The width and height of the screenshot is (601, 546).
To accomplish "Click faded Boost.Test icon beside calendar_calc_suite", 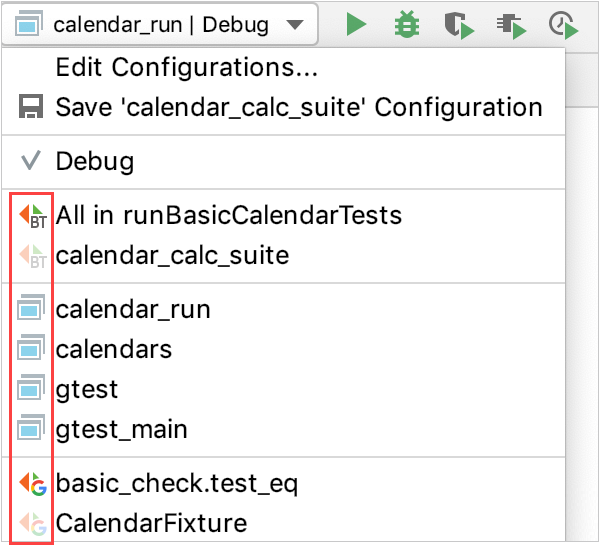I will [33, 256].
